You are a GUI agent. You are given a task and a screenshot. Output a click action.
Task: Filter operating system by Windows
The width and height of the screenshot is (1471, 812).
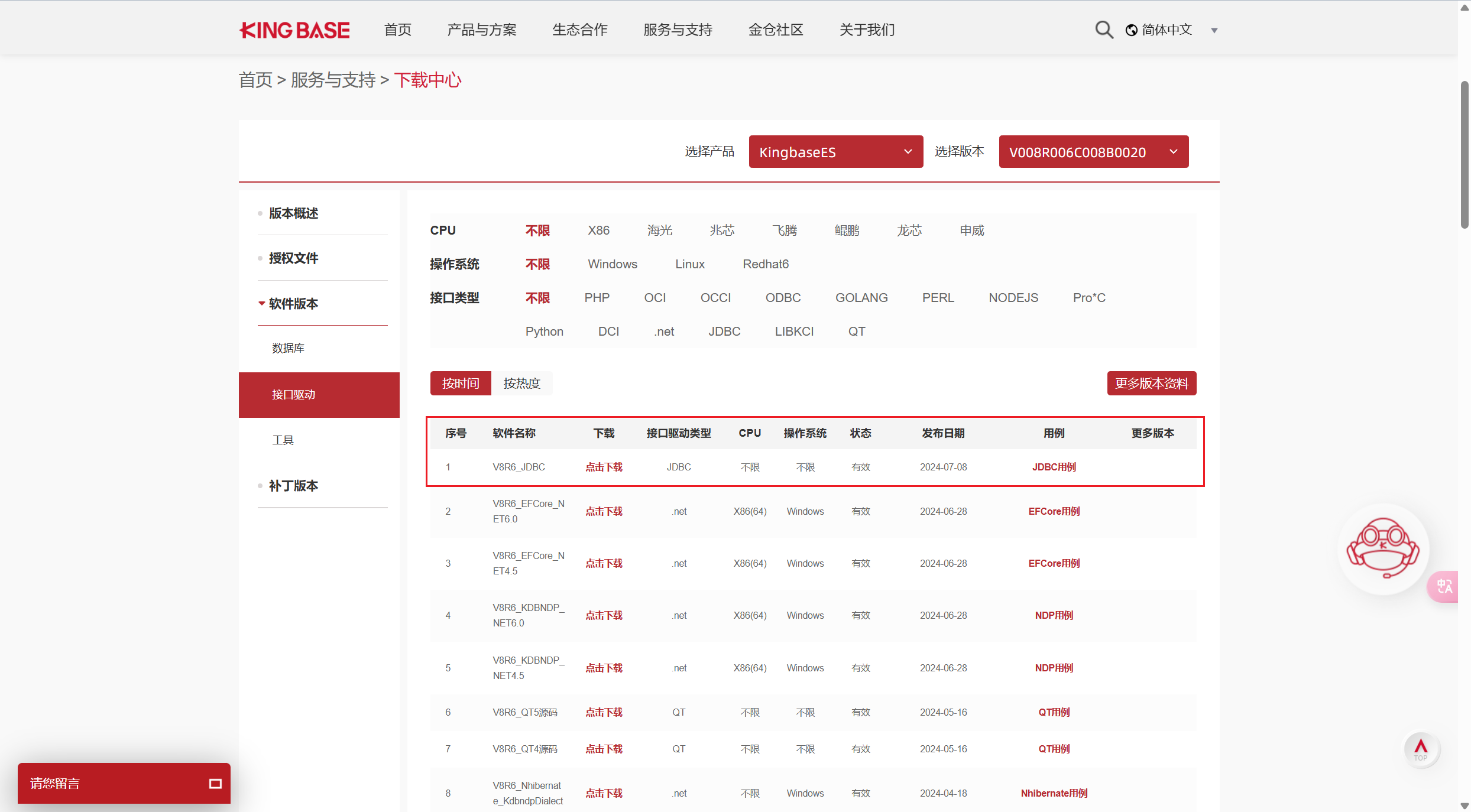click(613, 264)
